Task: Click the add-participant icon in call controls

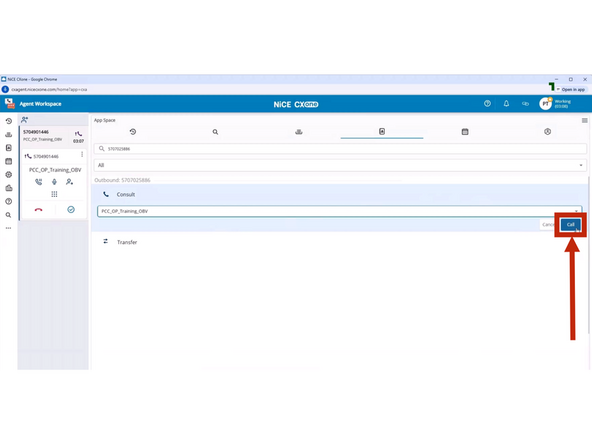Action: (69, 182)
